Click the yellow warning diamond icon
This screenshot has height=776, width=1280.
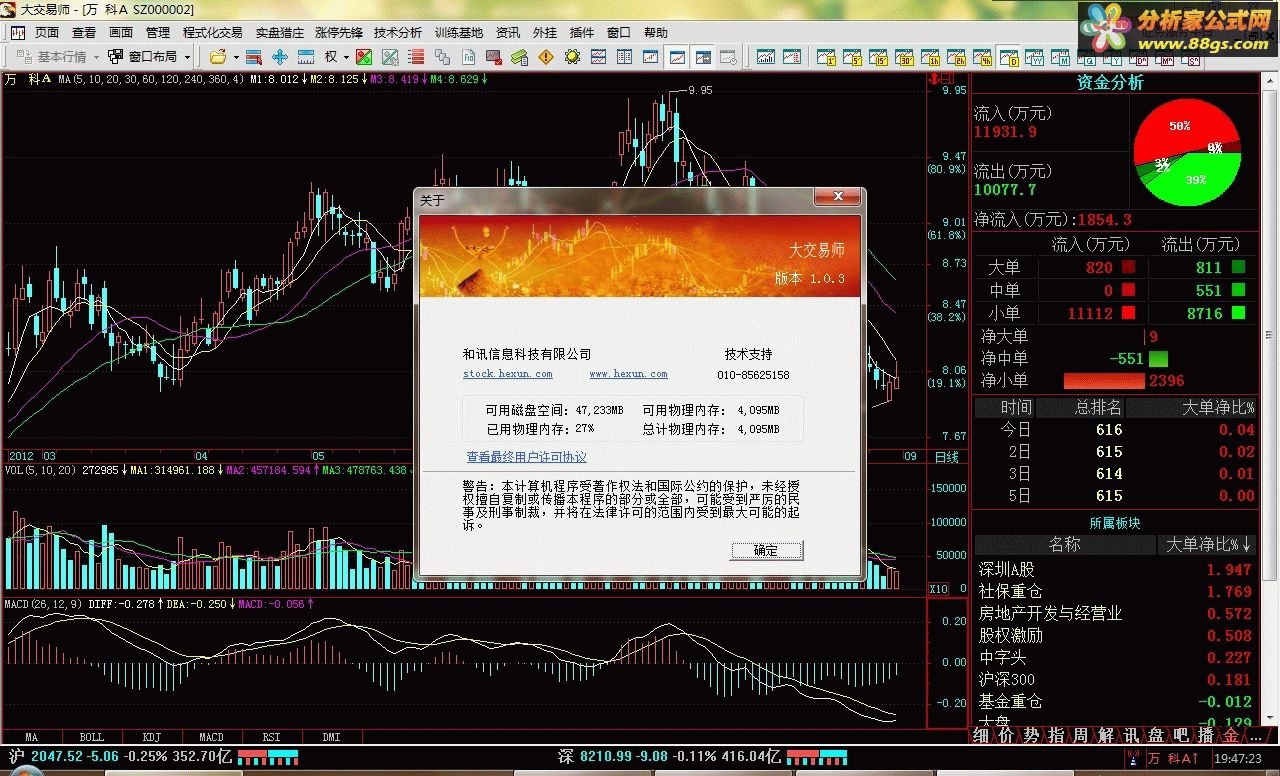pyautogui.click(x=546, y=57)
